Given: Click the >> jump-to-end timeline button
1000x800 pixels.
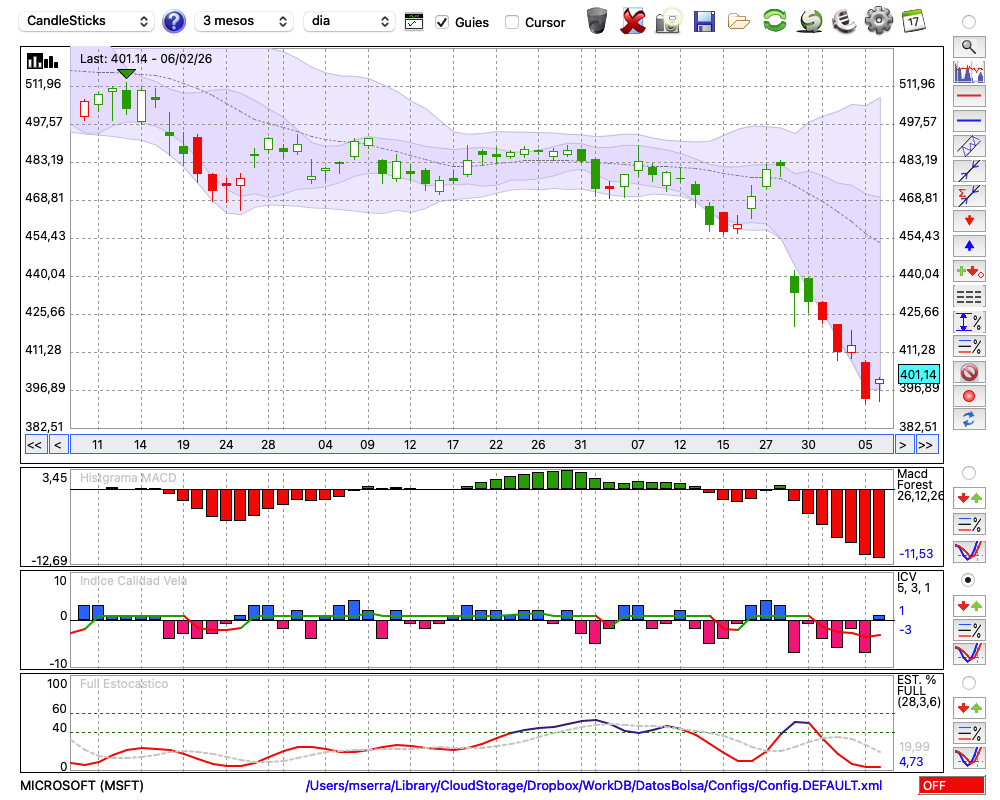Looking at the screenshot, I should point(926,445).
